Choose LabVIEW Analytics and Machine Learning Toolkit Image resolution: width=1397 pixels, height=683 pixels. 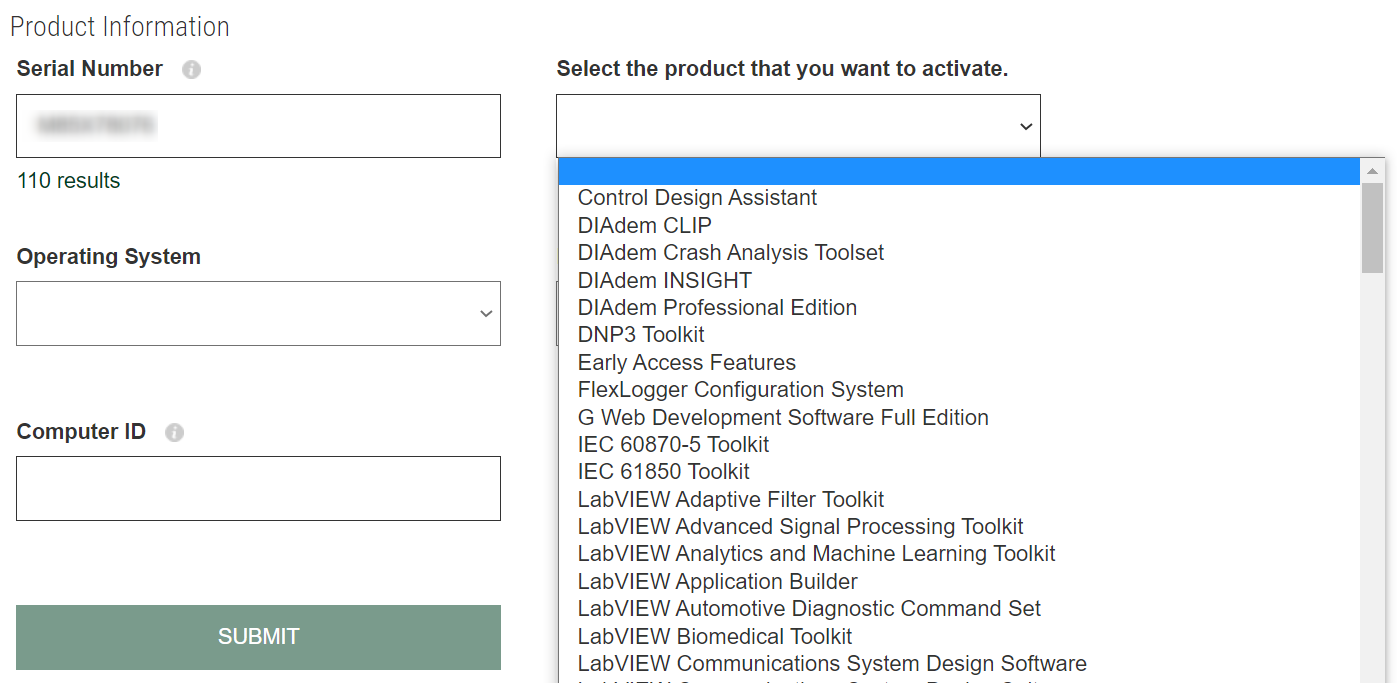pos(959,554)
